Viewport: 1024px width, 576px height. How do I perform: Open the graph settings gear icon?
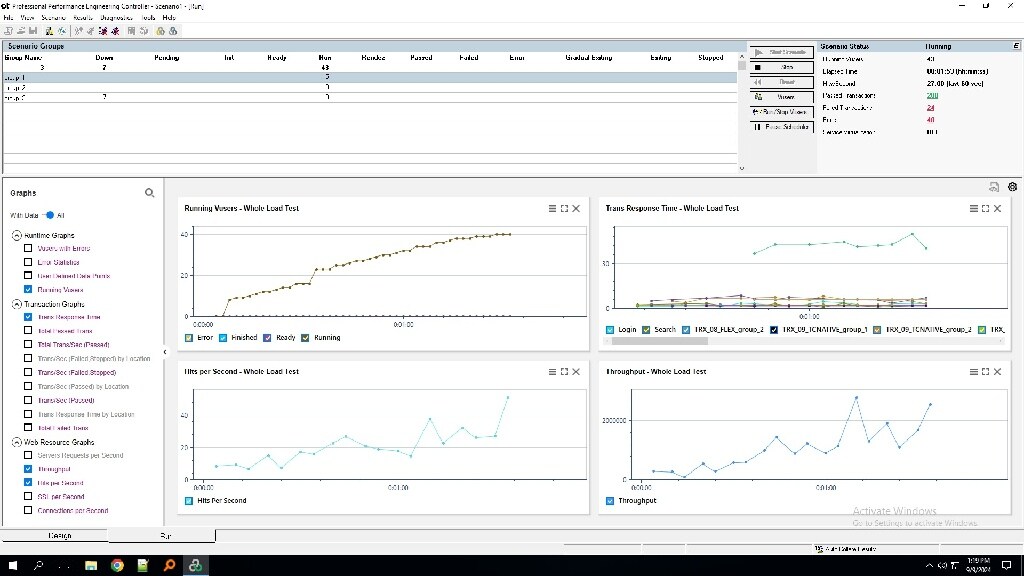point(1012,187)
